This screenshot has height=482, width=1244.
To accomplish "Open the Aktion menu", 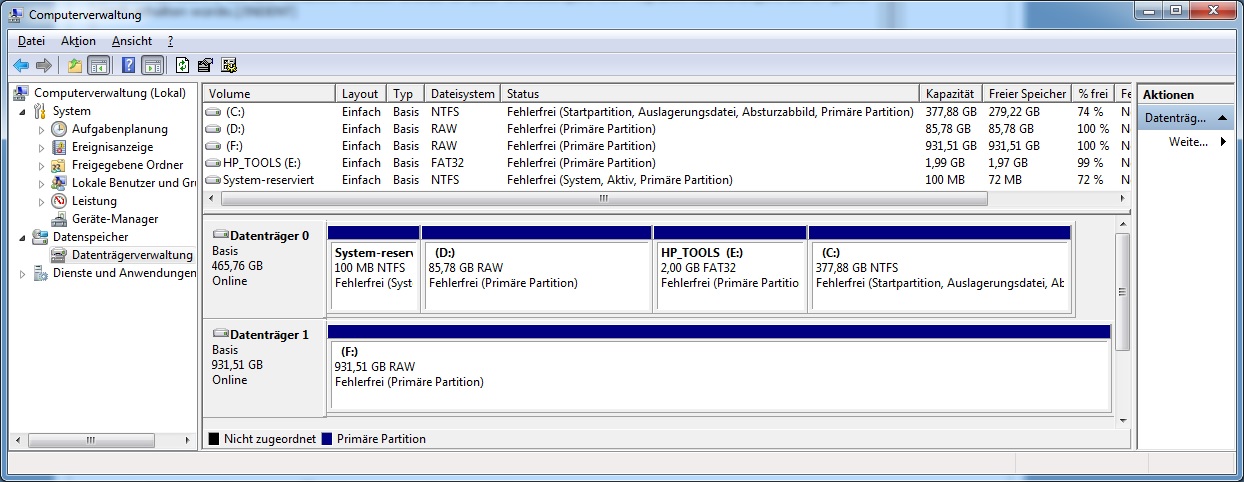I will tap(78, 41).
